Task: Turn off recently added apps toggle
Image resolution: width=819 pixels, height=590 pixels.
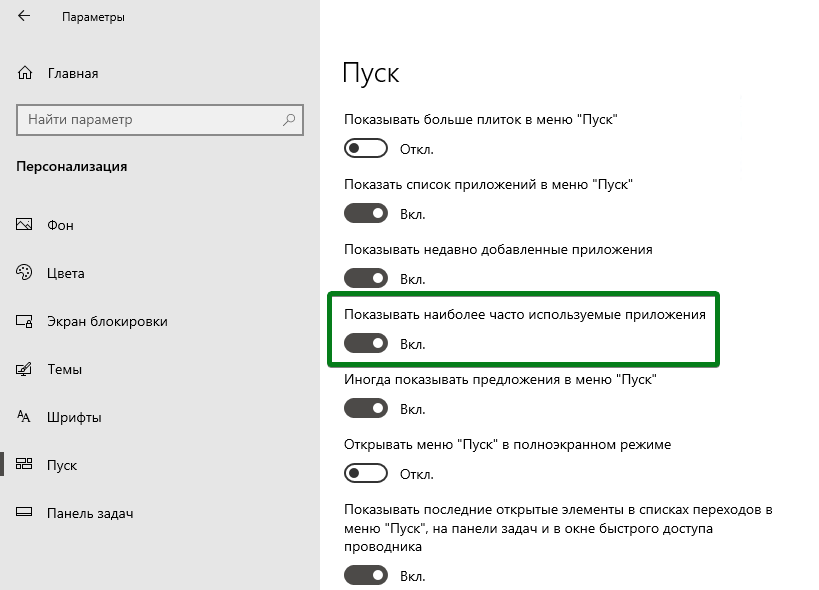Action: point(366,278)
